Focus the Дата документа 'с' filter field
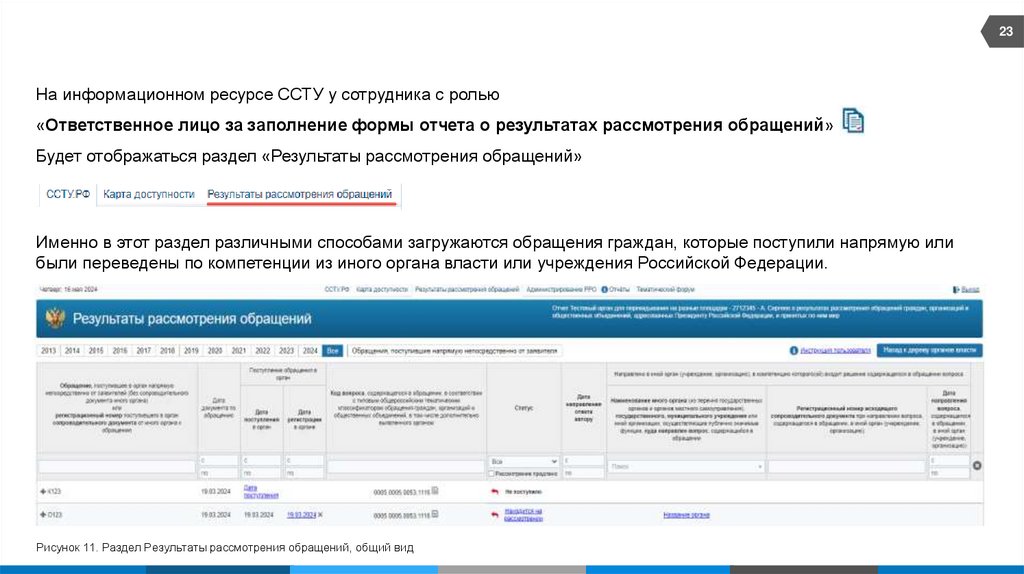The image size is (1024, 574). [x=218, y=461]
